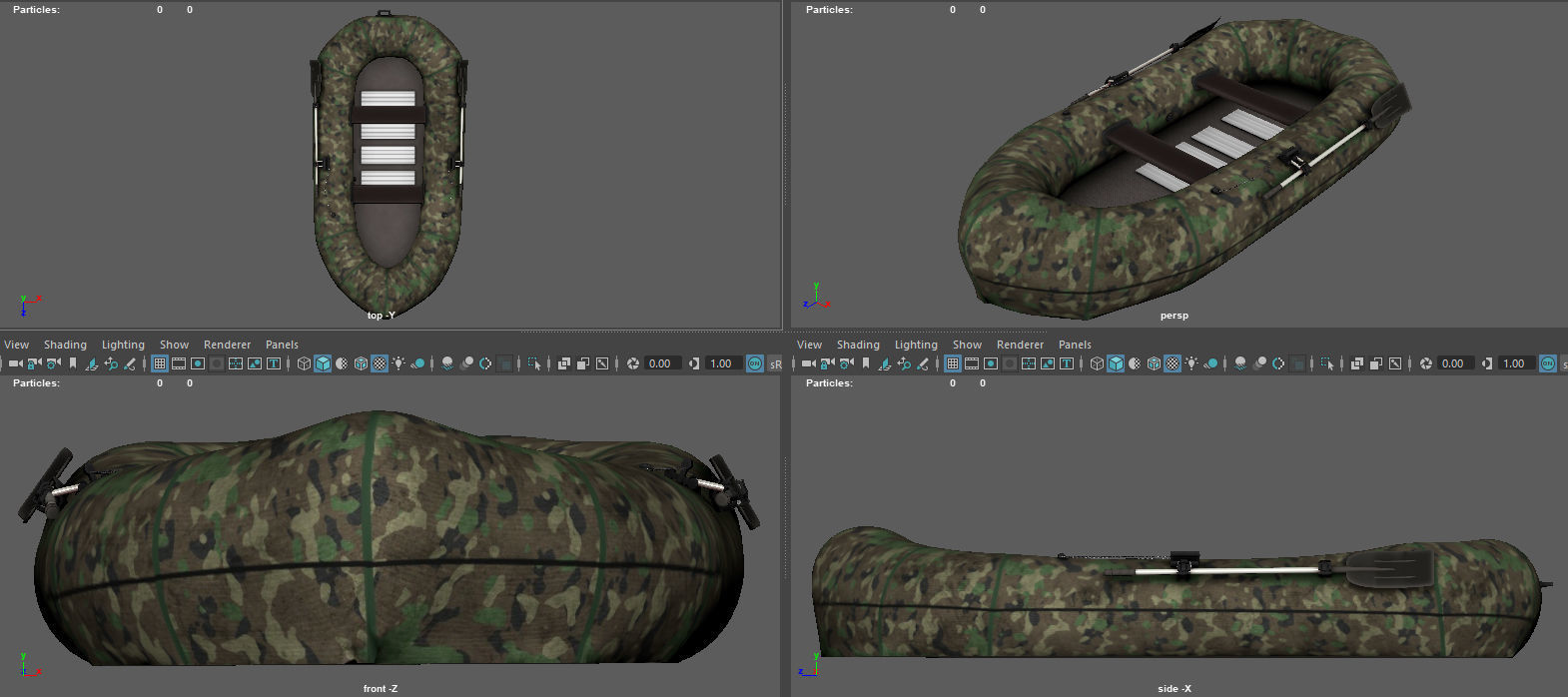Click Image Plane icon in front view toolbar
Screen dimensions: 1568x697
coord(92,363)
